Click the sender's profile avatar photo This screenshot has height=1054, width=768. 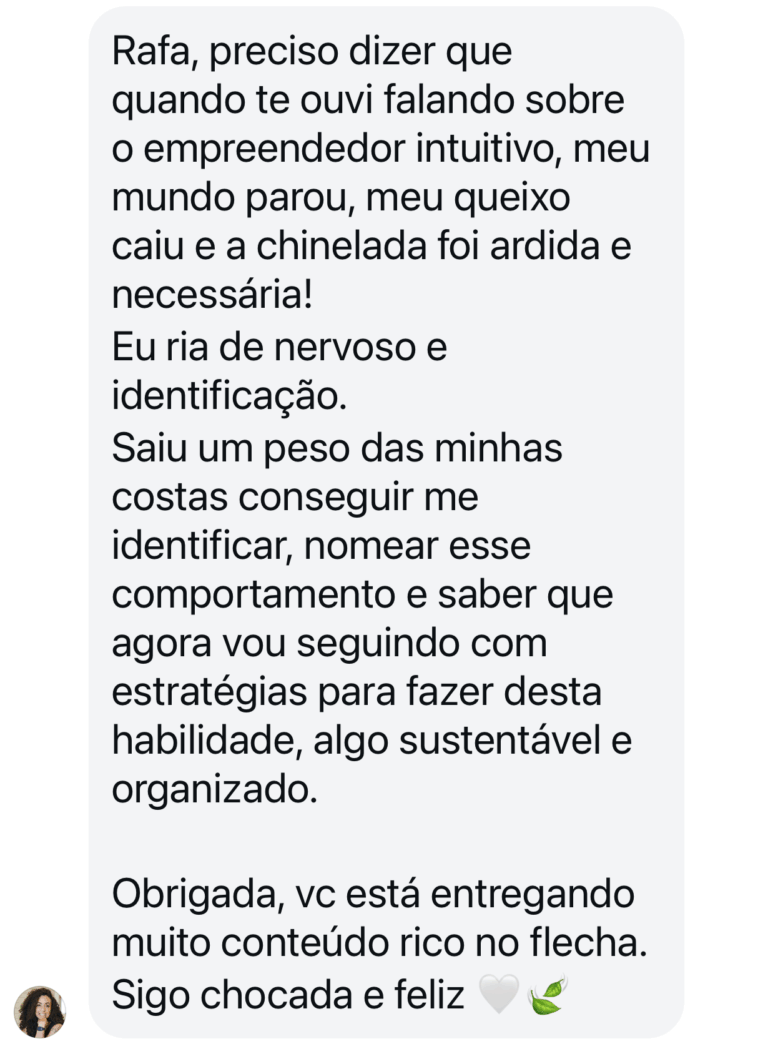point(40,1011)
